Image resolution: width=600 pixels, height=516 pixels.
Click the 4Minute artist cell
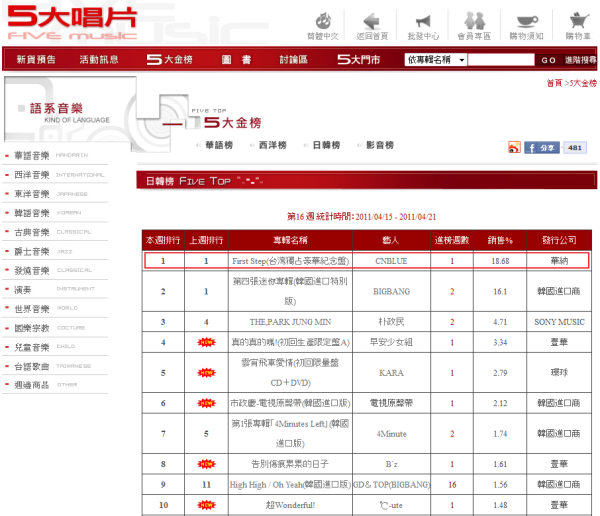coord(391,434)
